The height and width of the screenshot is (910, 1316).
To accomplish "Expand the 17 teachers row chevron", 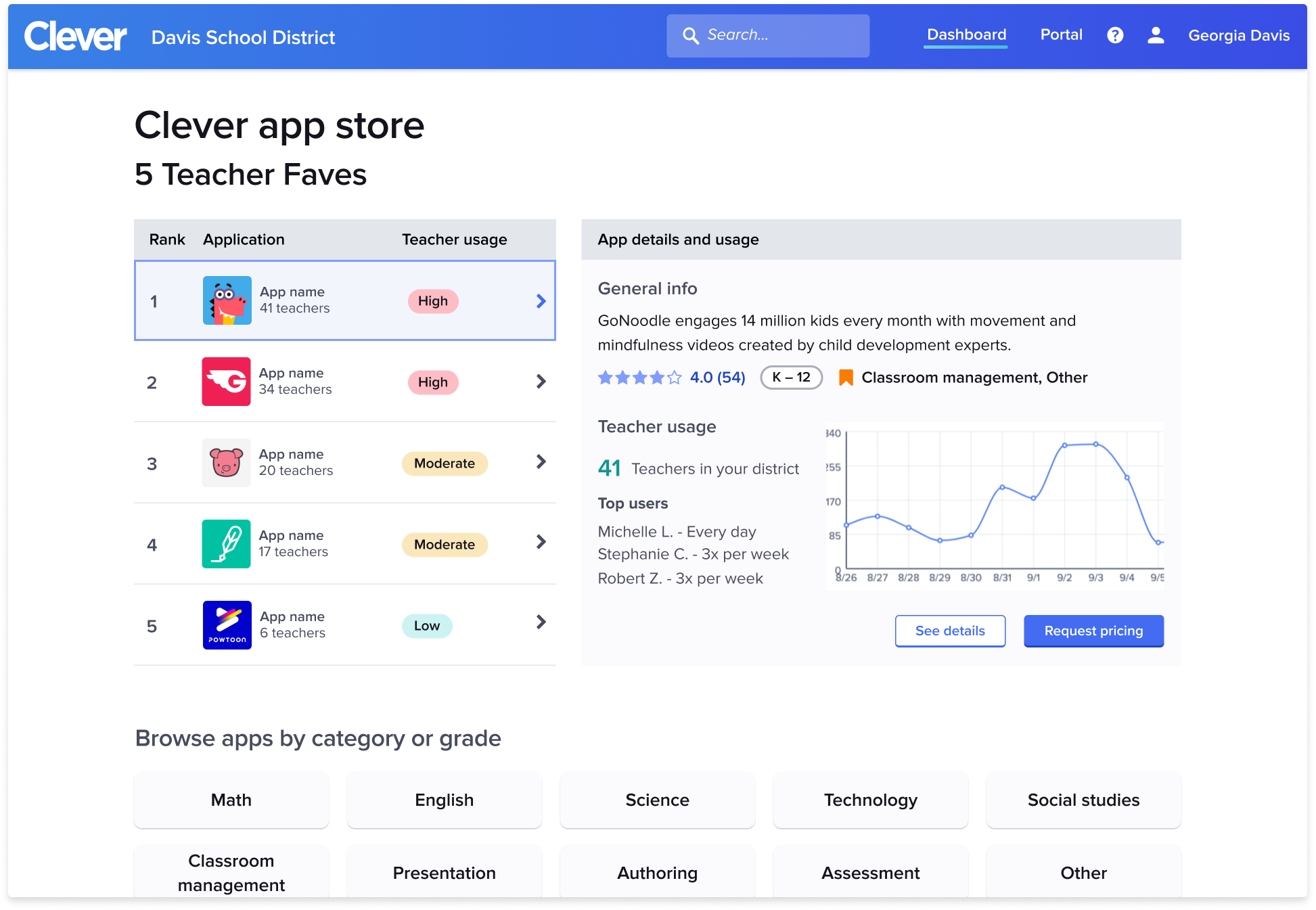I will click(x=541, y=542).
